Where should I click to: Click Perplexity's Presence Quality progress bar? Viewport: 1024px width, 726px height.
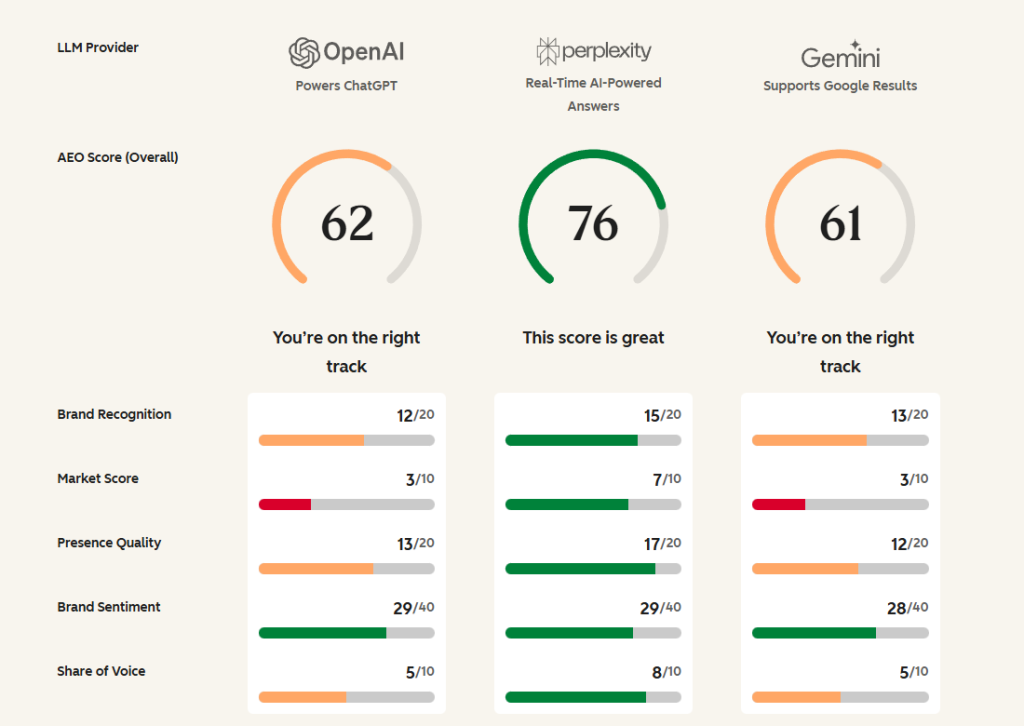[x=593, y=568]
